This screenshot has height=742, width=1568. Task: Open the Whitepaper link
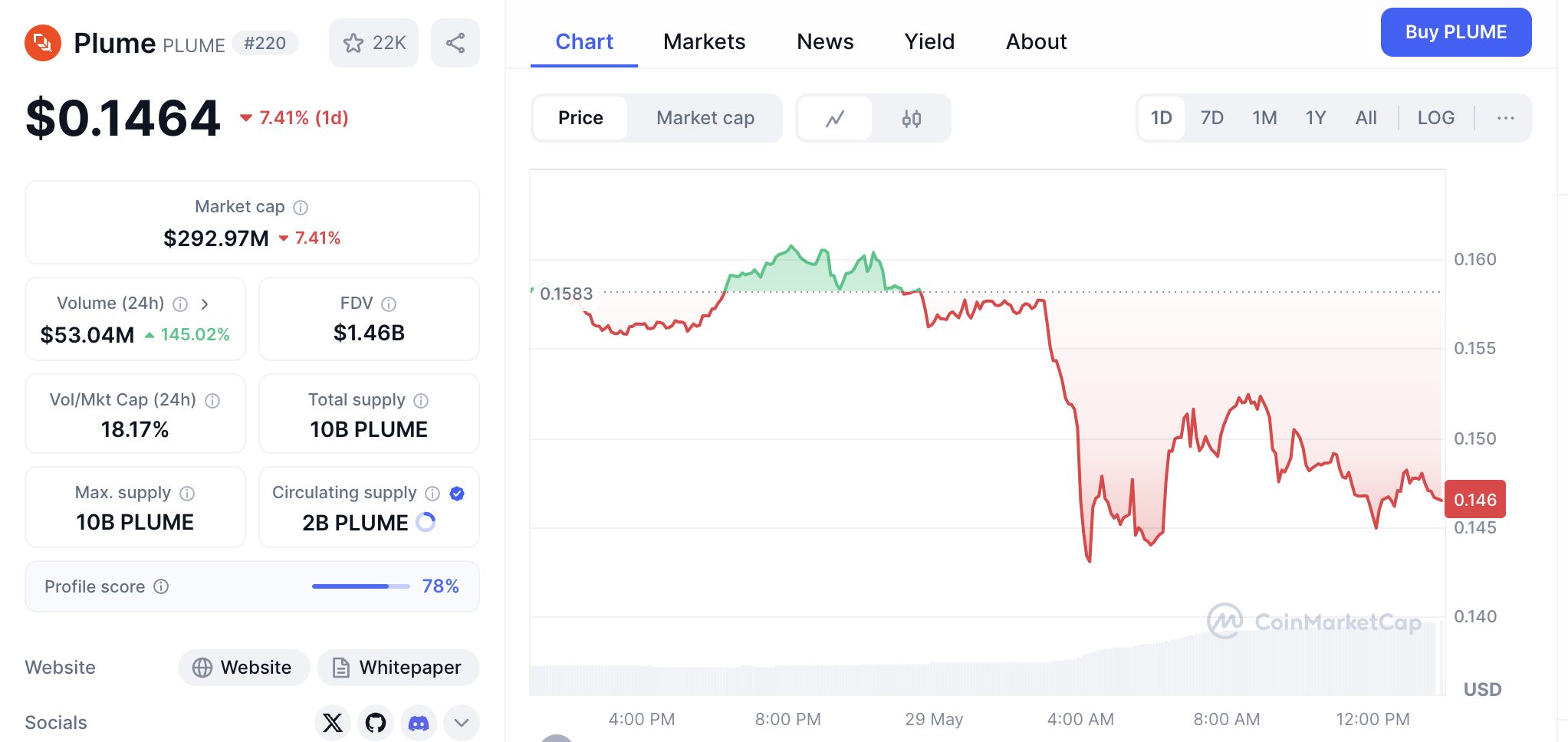398,668
